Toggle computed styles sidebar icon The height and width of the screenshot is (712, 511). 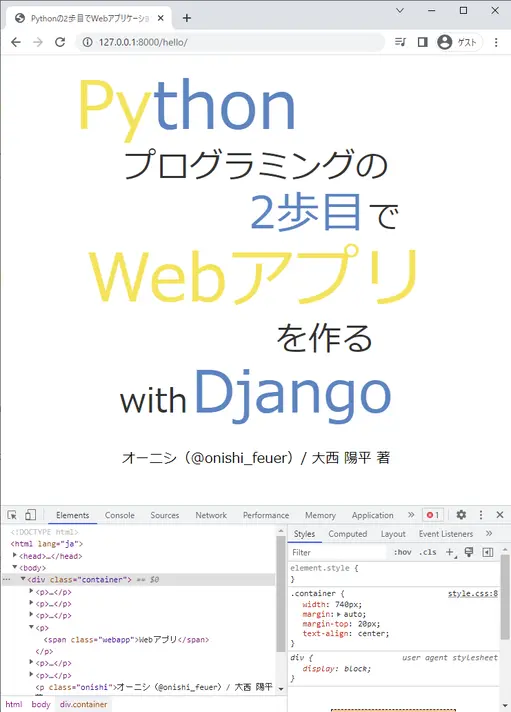[x=488, y=552]
